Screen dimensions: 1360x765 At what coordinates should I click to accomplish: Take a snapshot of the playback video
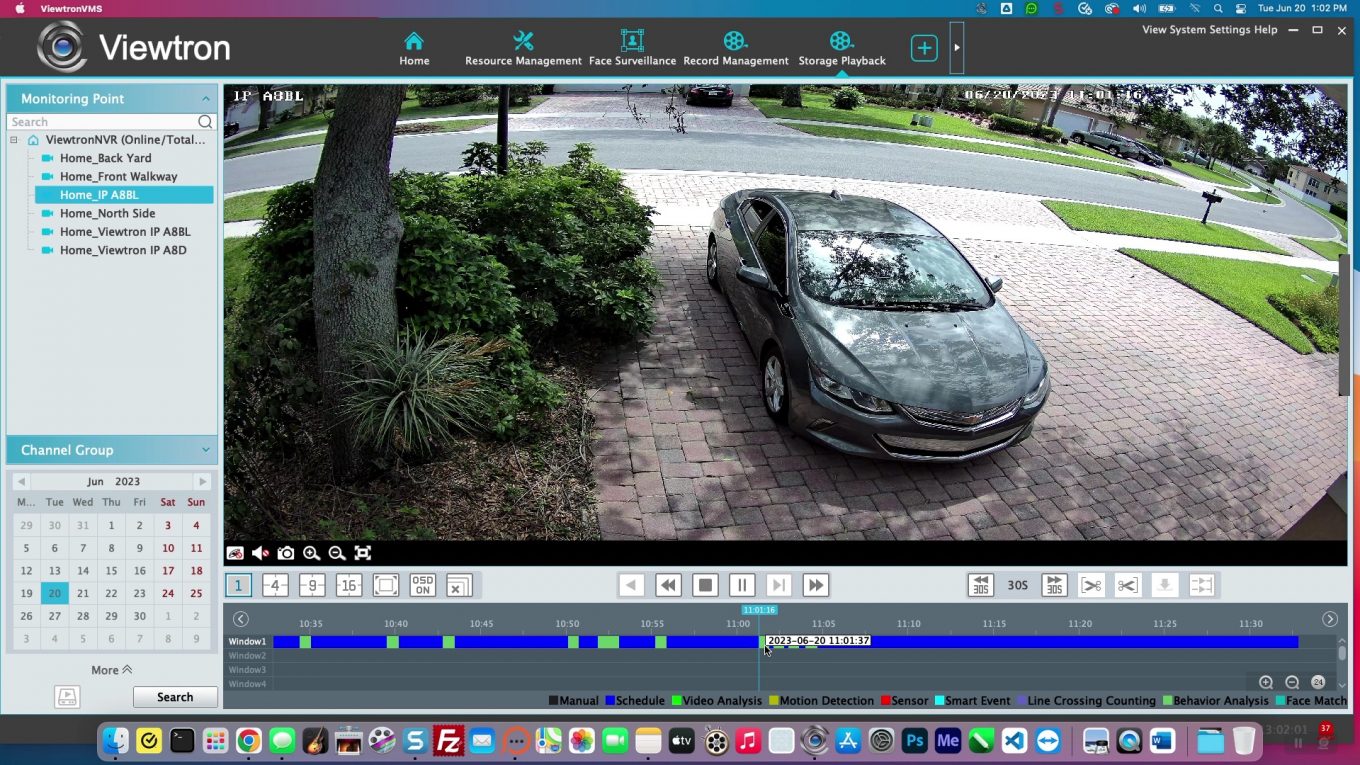tap(286, 552)
